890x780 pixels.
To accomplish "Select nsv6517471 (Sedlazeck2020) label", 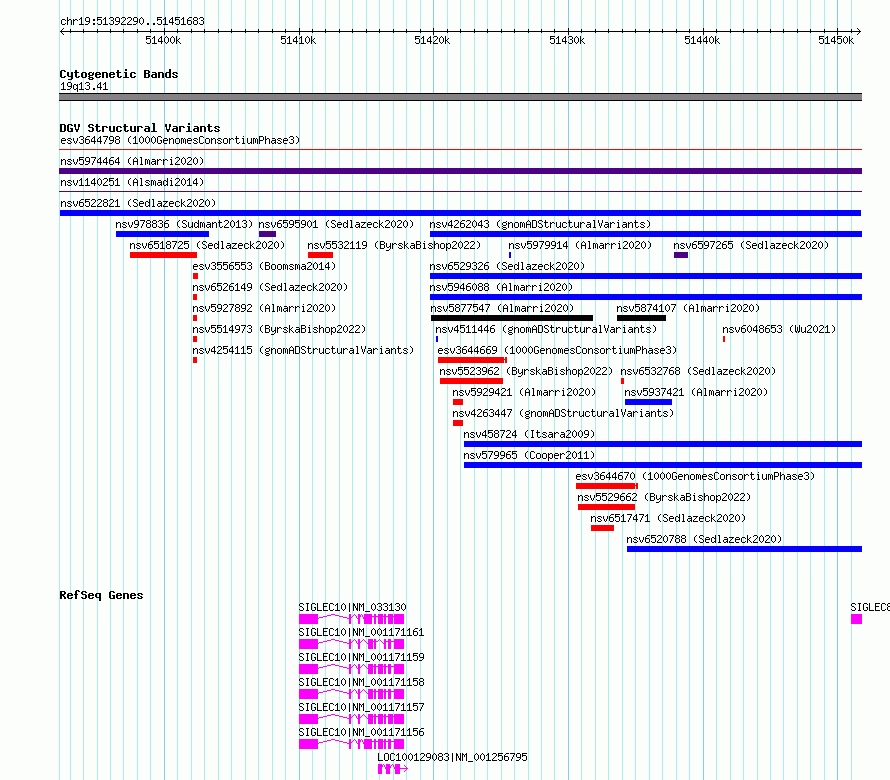I will (668, 518).
